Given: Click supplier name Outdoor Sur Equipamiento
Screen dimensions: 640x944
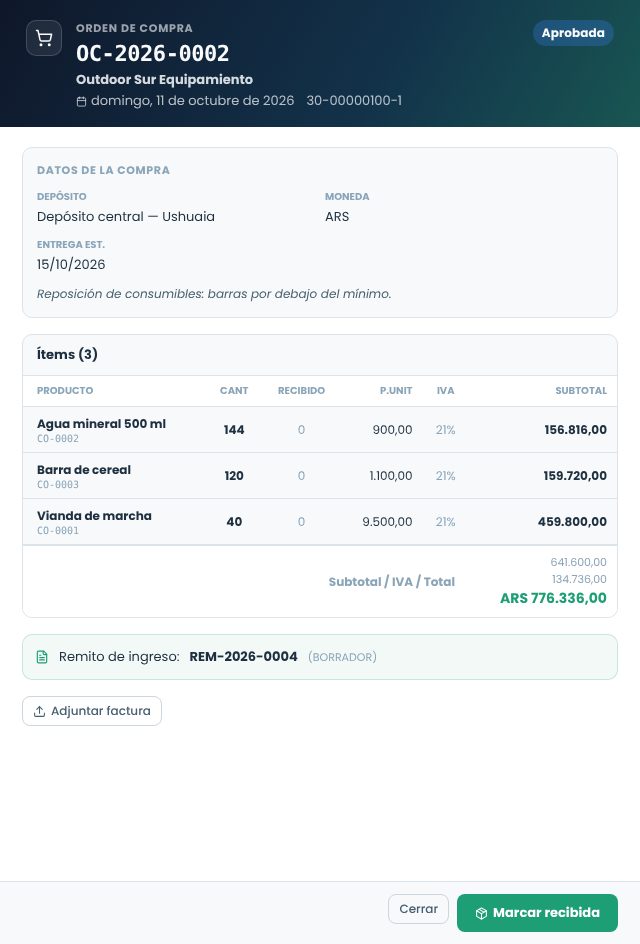Looking at the screenshot, I should pos(164,79).
